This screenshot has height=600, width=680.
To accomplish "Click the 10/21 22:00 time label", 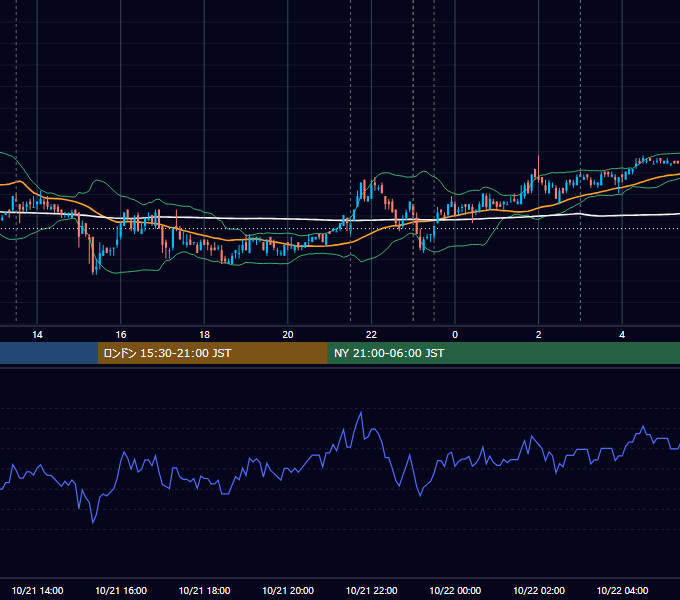I will (371, 590).
